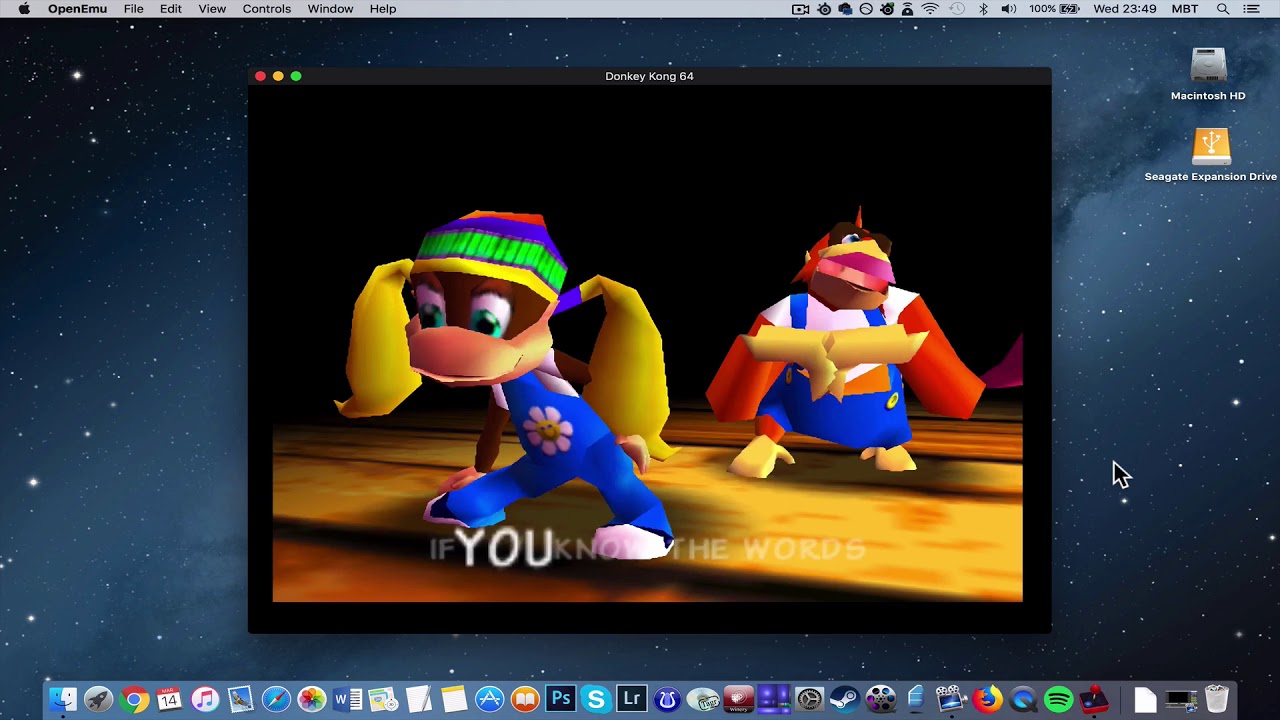Open QuickTime Player in the Dock
This screenshot has width=1280, height=720.
point(1023,699)
